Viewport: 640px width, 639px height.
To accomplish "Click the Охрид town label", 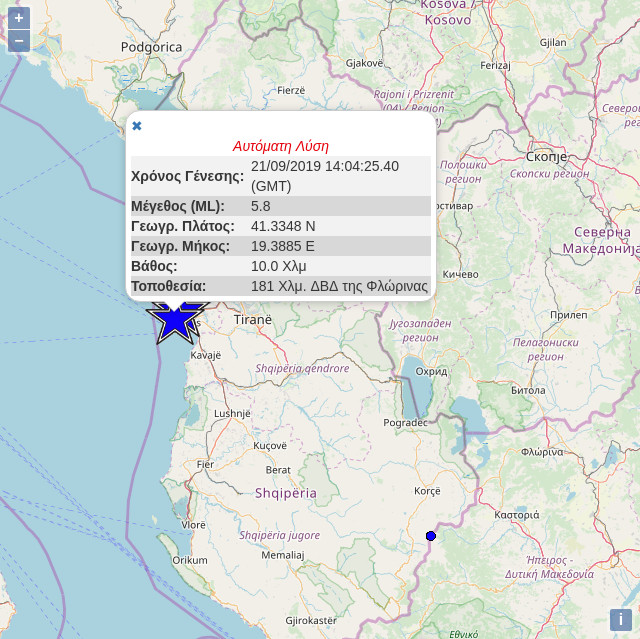I will (x=430, y=370).
